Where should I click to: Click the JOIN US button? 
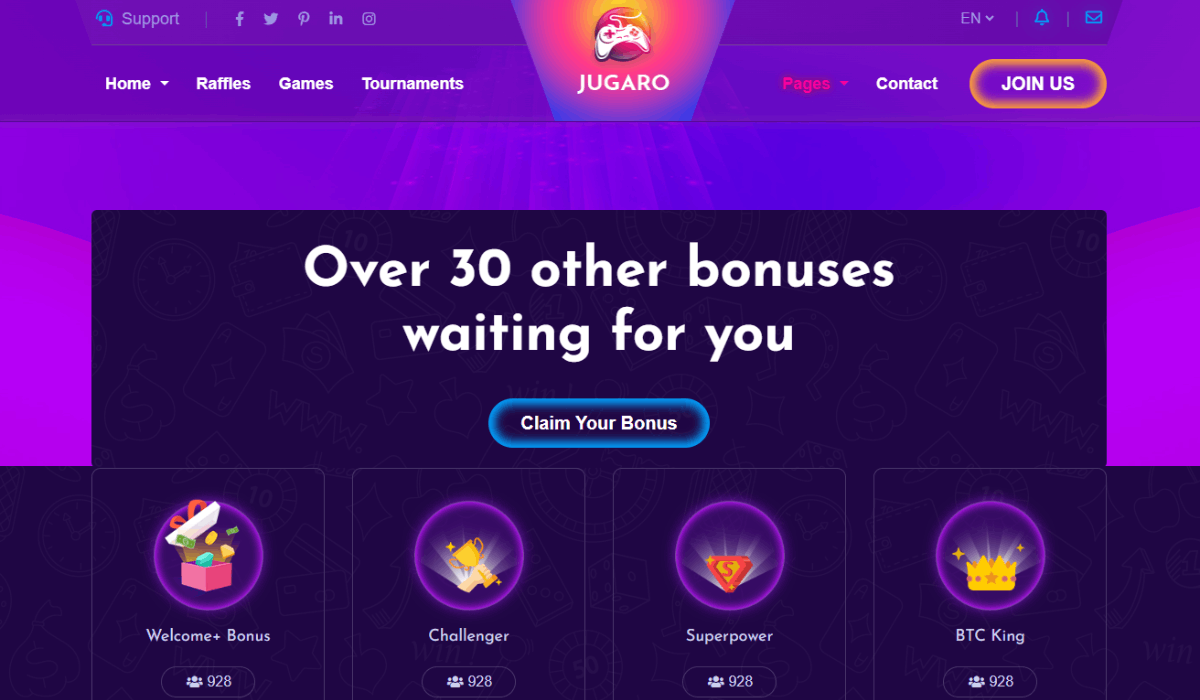(1038, 84)
